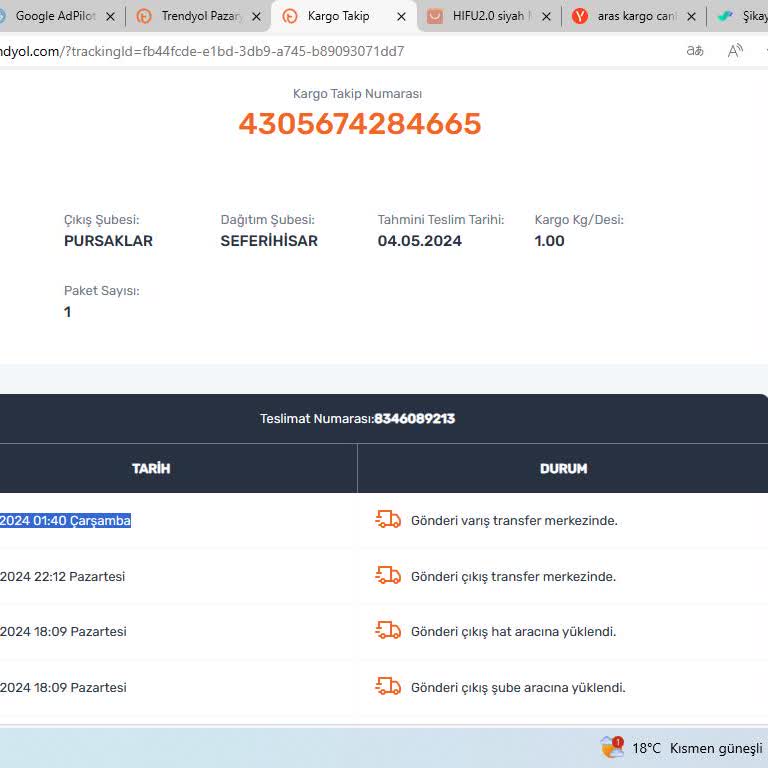Switch to the Google AdPilot tab
This screenshot has height=768, width=768.
pos(55,16)
